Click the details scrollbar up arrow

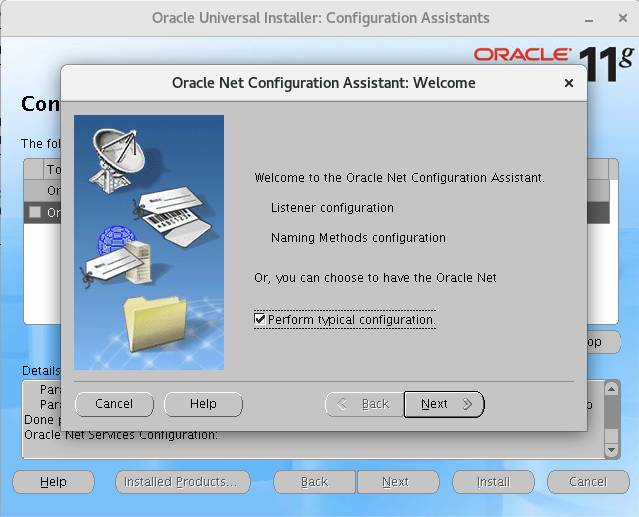[611, 389]
